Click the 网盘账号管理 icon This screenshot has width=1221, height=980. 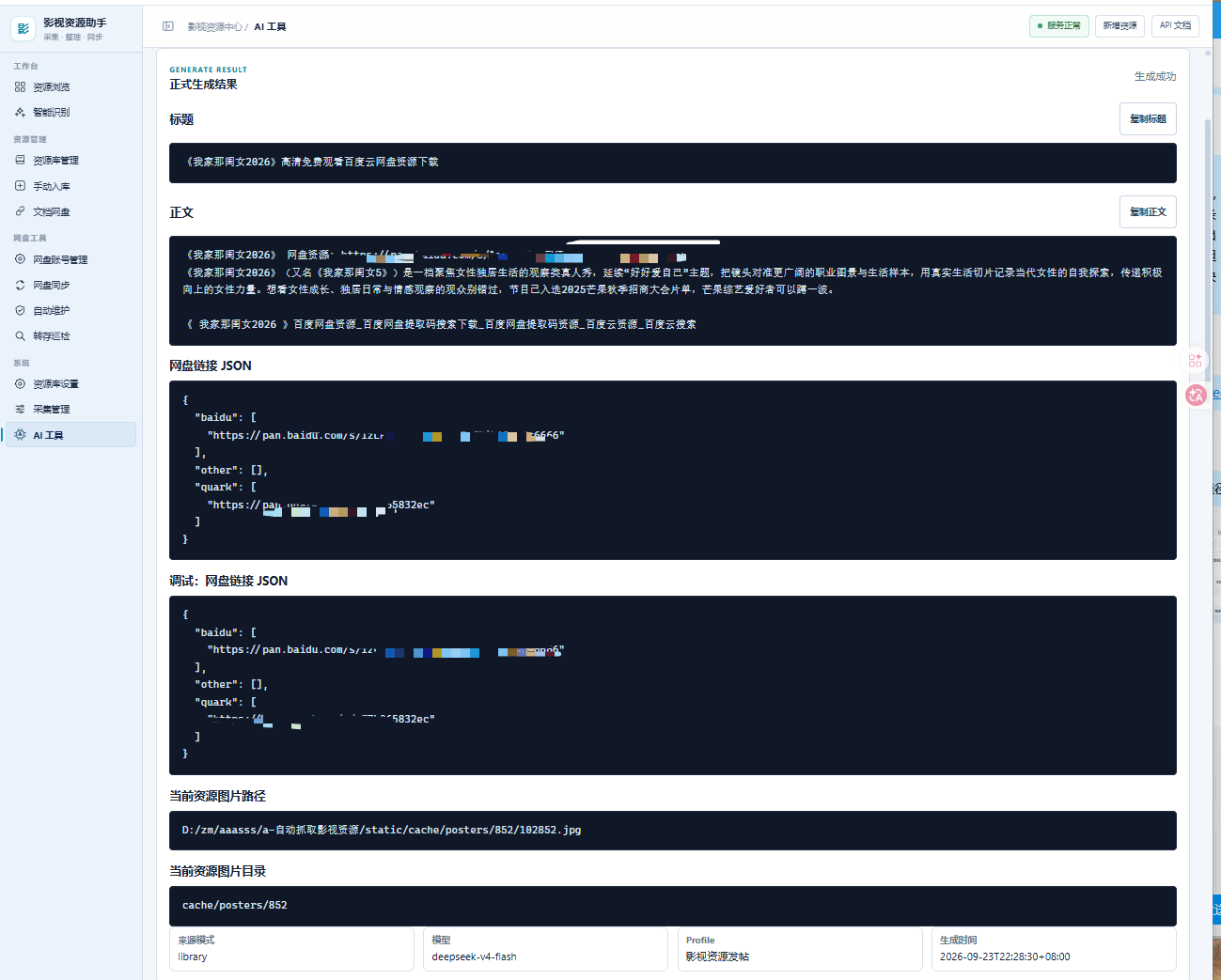20,259
